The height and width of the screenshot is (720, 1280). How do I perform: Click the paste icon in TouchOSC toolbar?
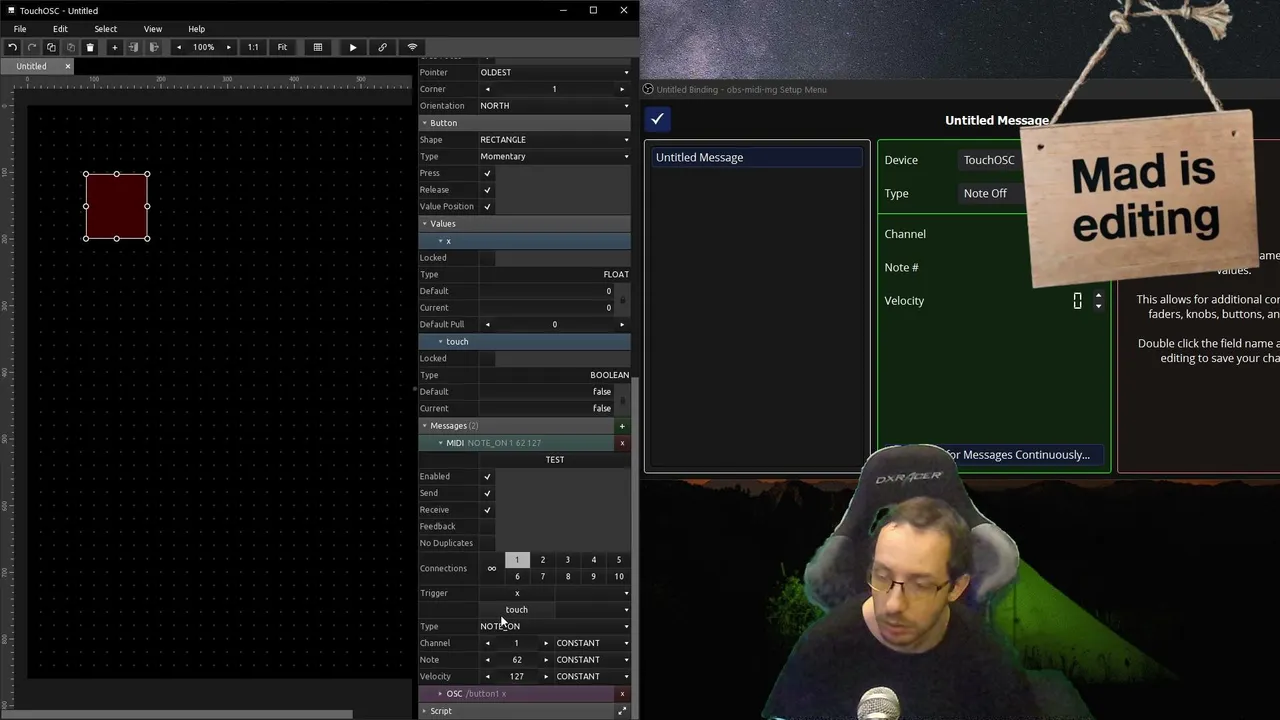(x=70, y=47)
